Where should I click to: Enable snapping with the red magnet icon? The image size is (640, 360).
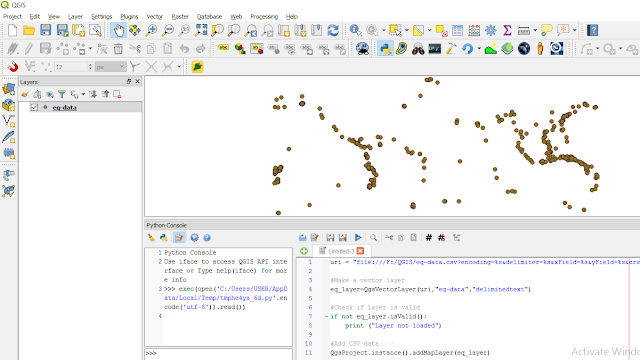pyautogui.click(x=13, y=67)
